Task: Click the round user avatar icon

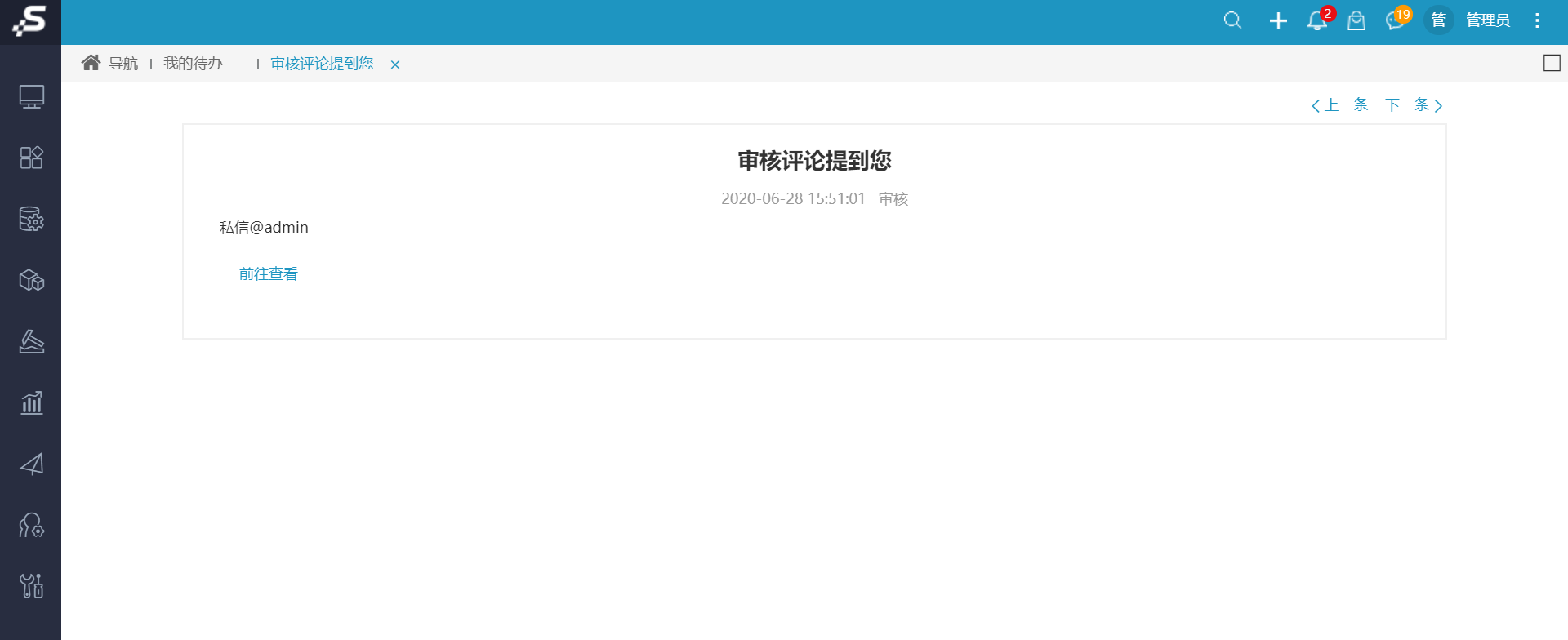Action: pyautogui.click(x=1439, y=20)
